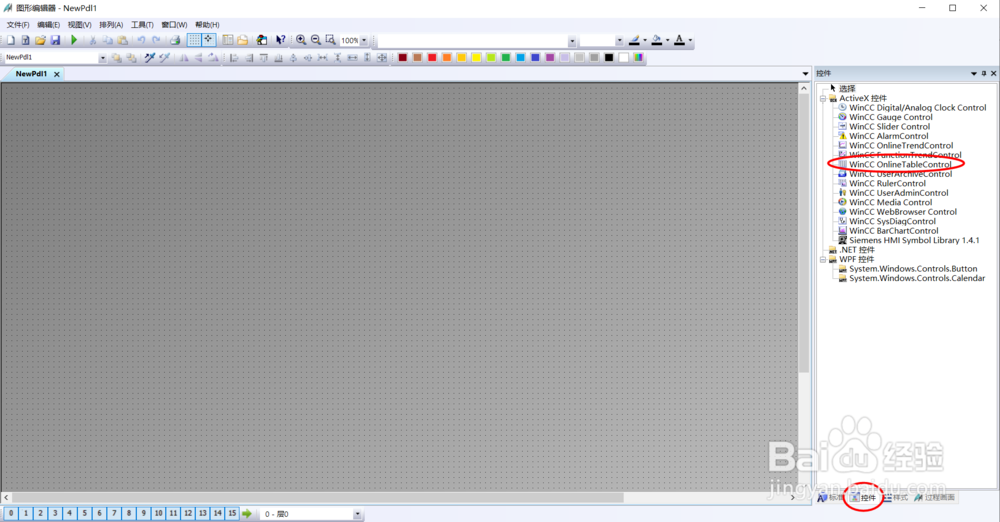Zoom out with the magnifier minus icon
Screen dimensions: 1000x522
[x=316, y=40]
